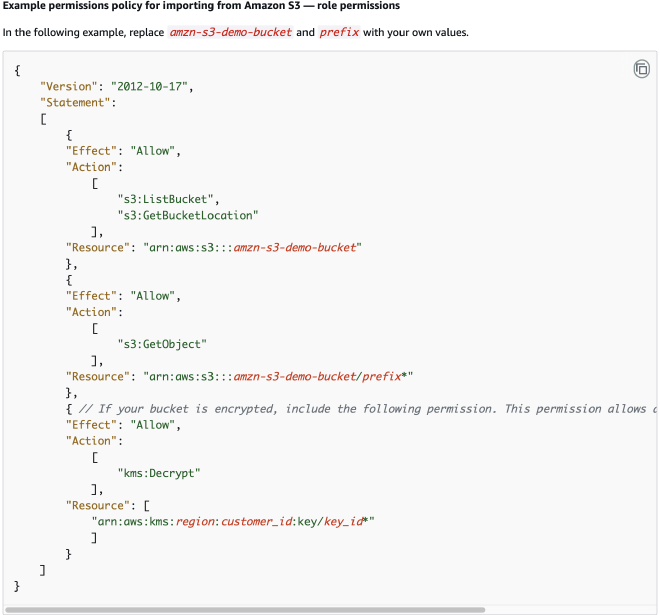Click the "kms:Decrypt" action string
The image size is (660, 615).
pyautogui.click(x=158, y=473)
